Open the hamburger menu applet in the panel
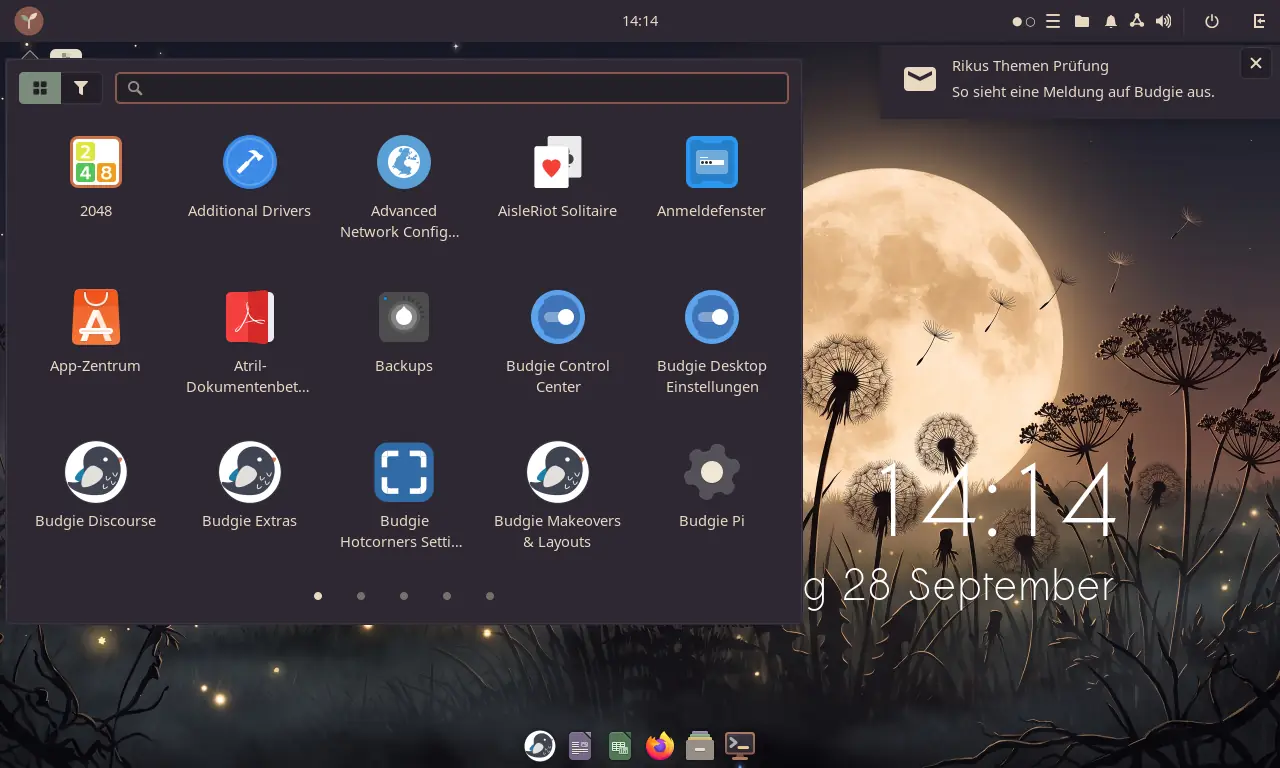Viewport: 1280px width, 768px height. click(1053, 21)
